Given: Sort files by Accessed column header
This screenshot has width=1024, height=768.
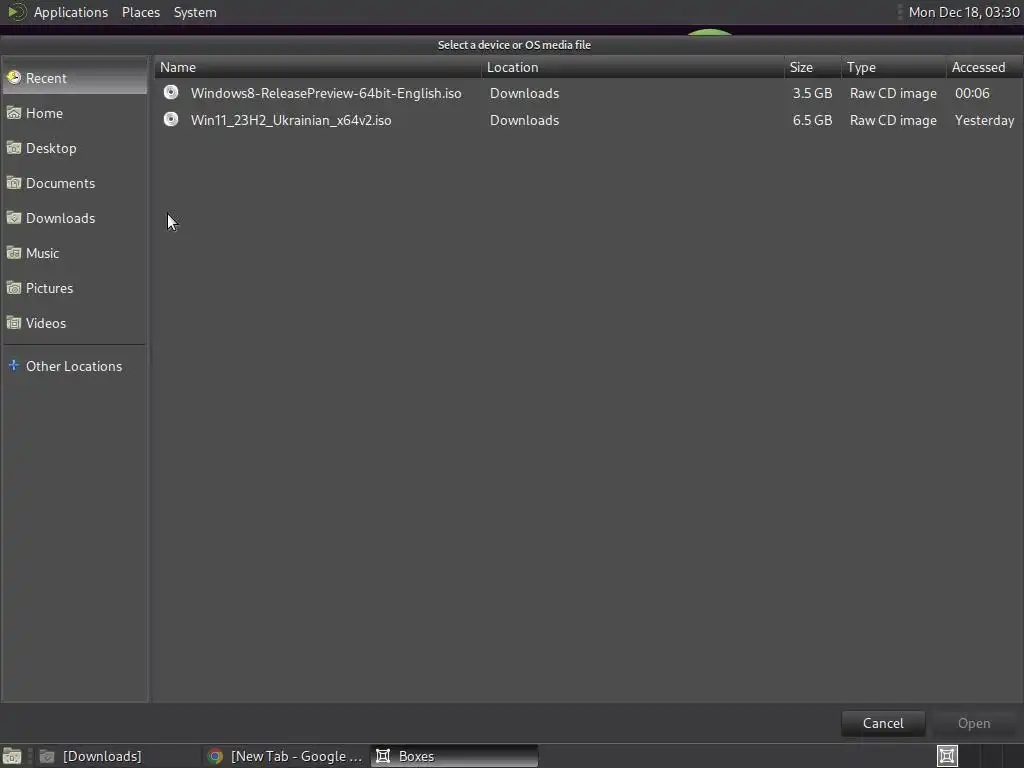Looking at the screenshot, I should coord(984,67).
